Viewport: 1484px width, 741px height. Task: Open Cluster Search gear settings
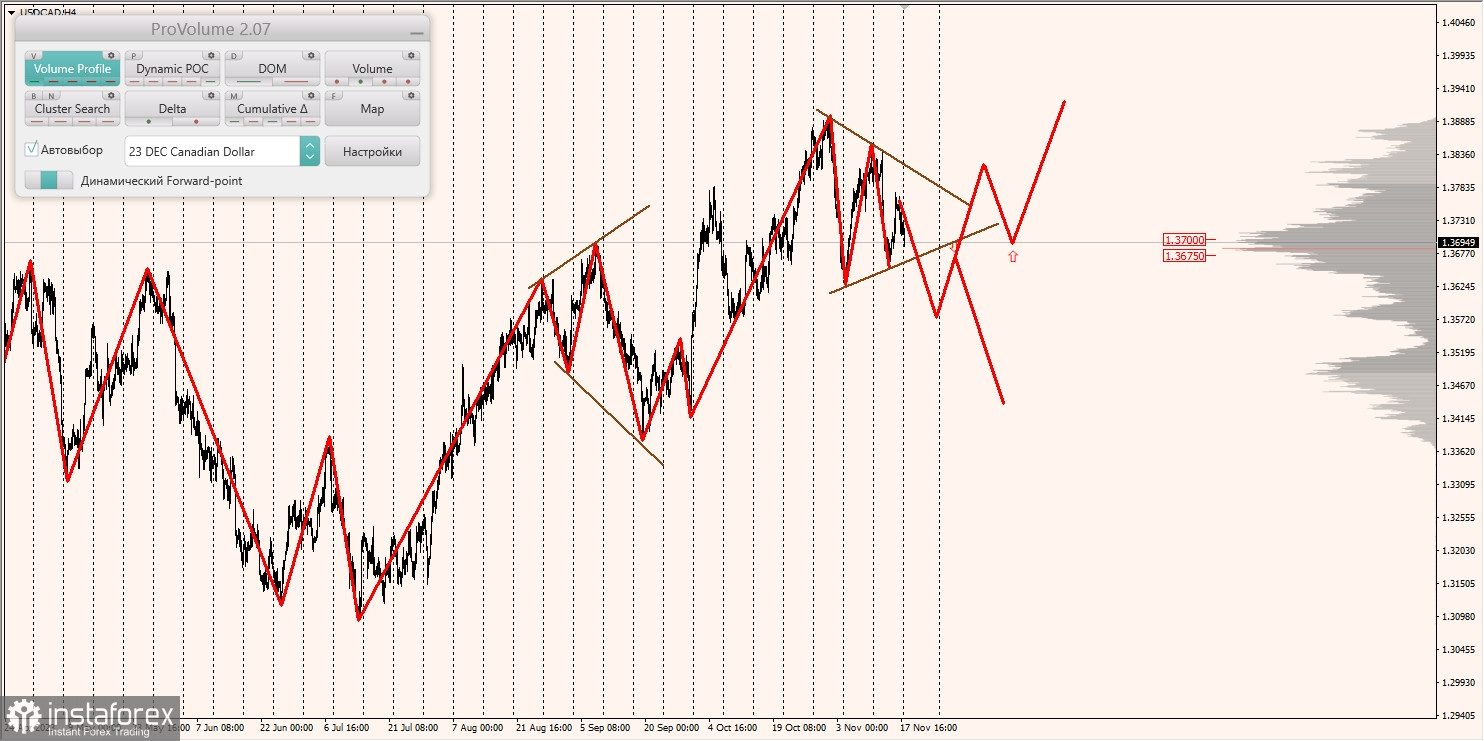click(111, 96)
